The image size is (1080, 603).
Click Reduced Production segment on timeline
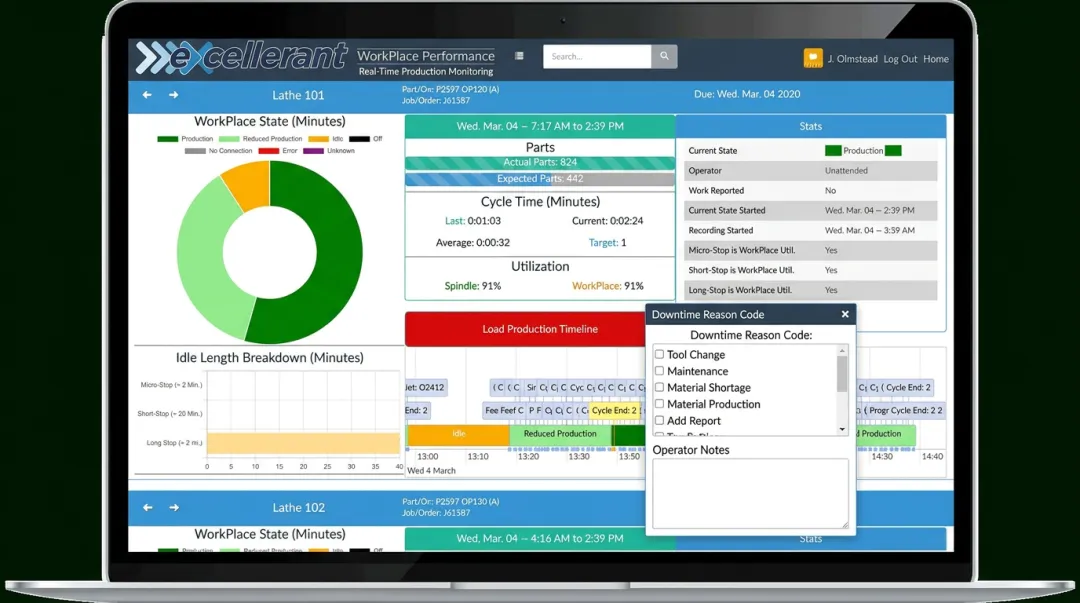coord(560,434)
